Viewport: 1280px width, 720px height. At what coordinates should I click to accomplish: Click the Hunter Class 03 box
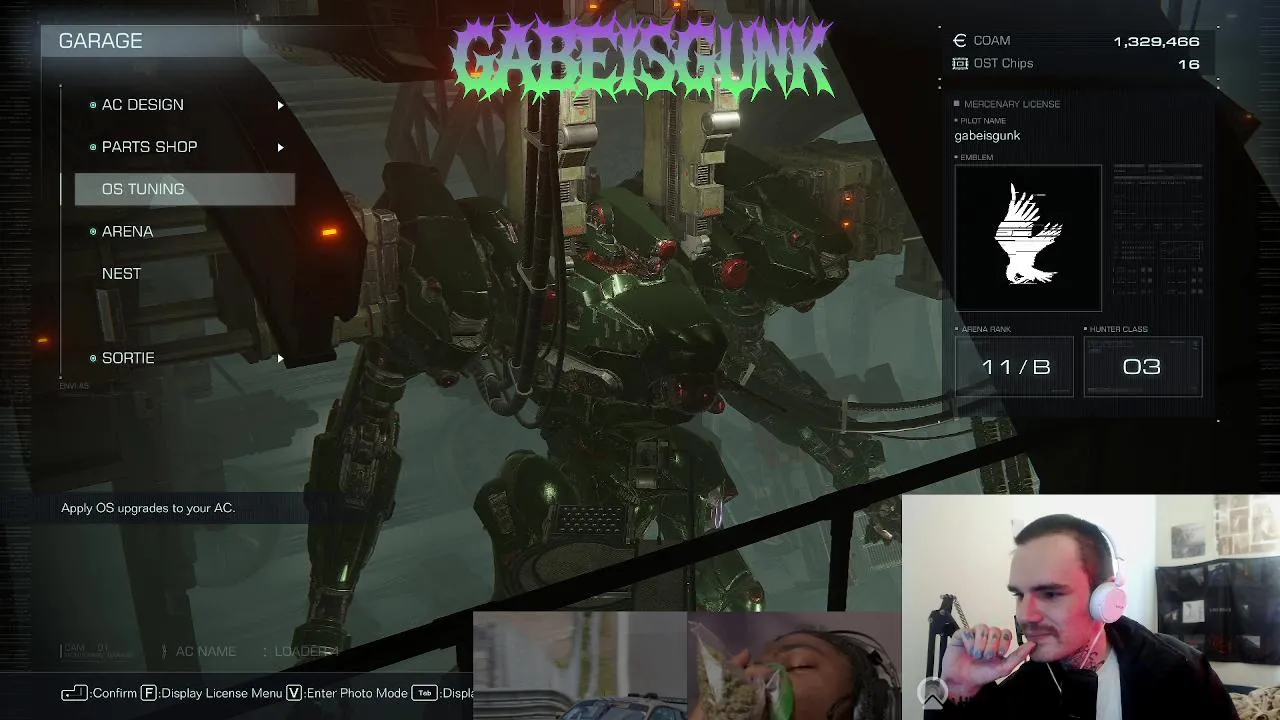[1142, 367]
